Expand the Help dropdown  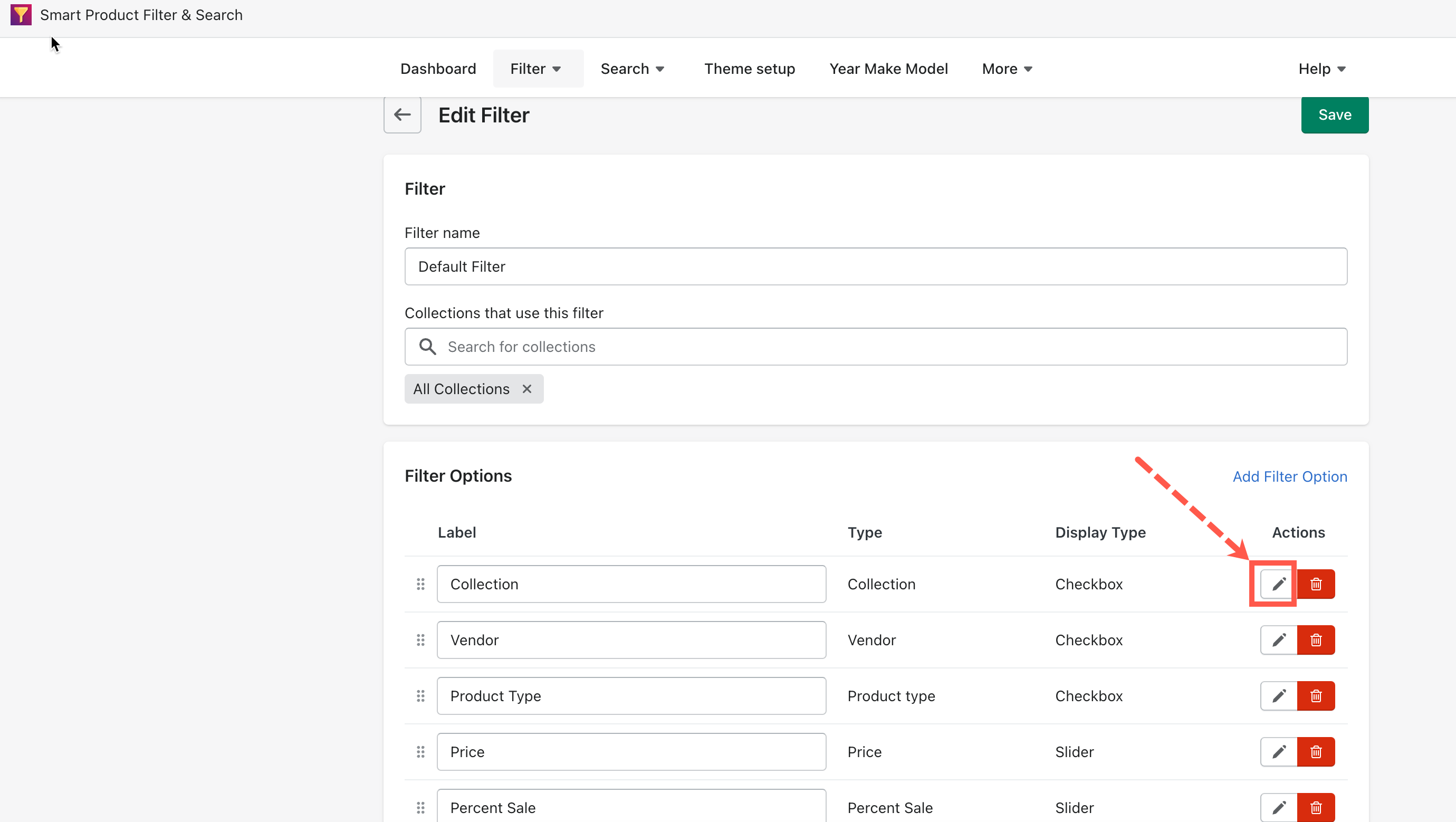click(x=1321, y=68)
